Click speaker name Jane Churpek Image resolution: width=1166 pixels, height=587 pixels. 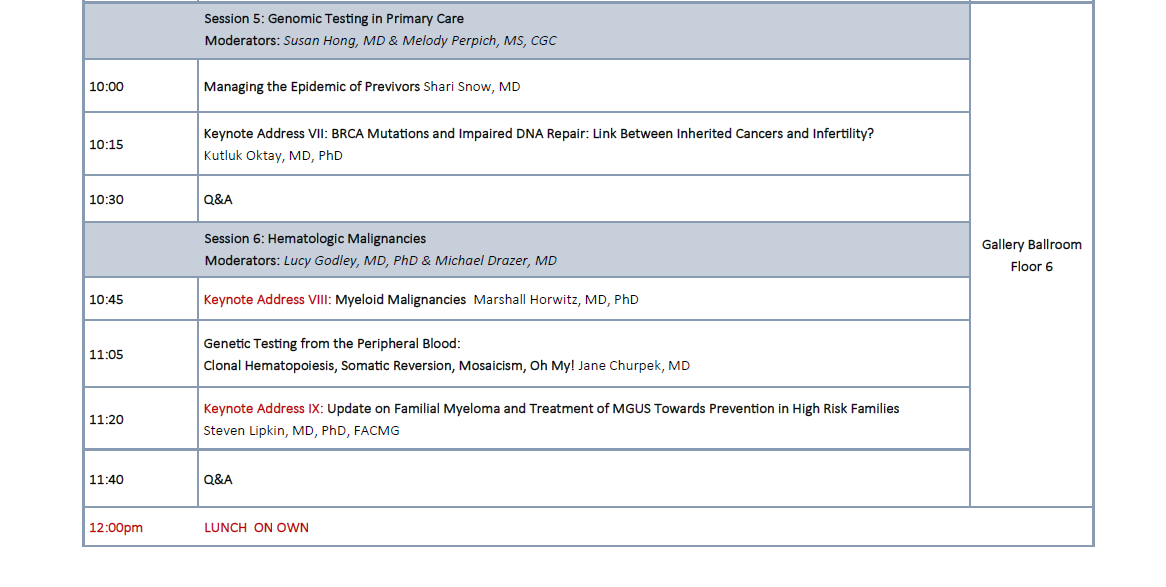[x=634, y=366]
